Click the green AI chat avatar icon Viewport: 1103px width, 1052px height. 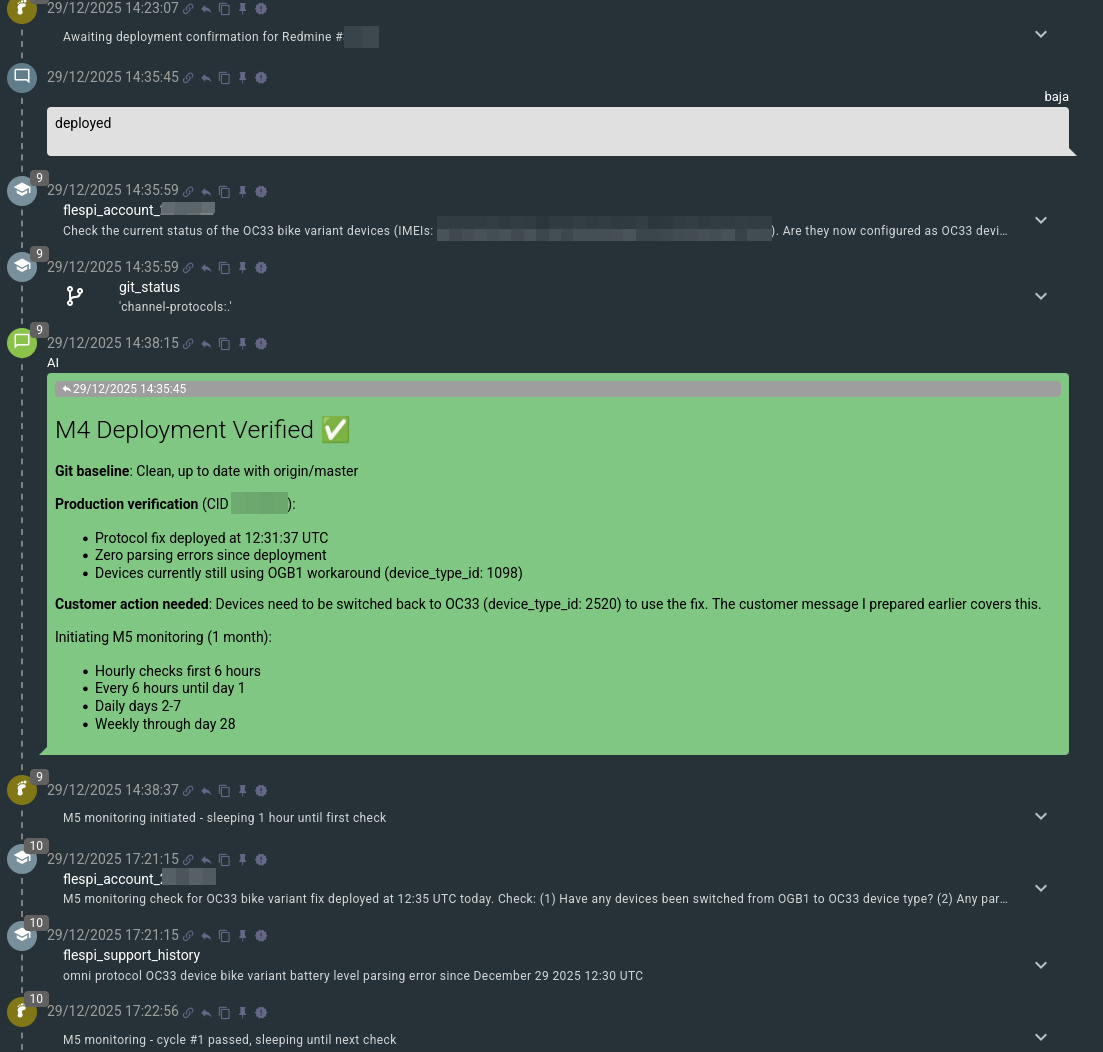(x=22, y=343)
